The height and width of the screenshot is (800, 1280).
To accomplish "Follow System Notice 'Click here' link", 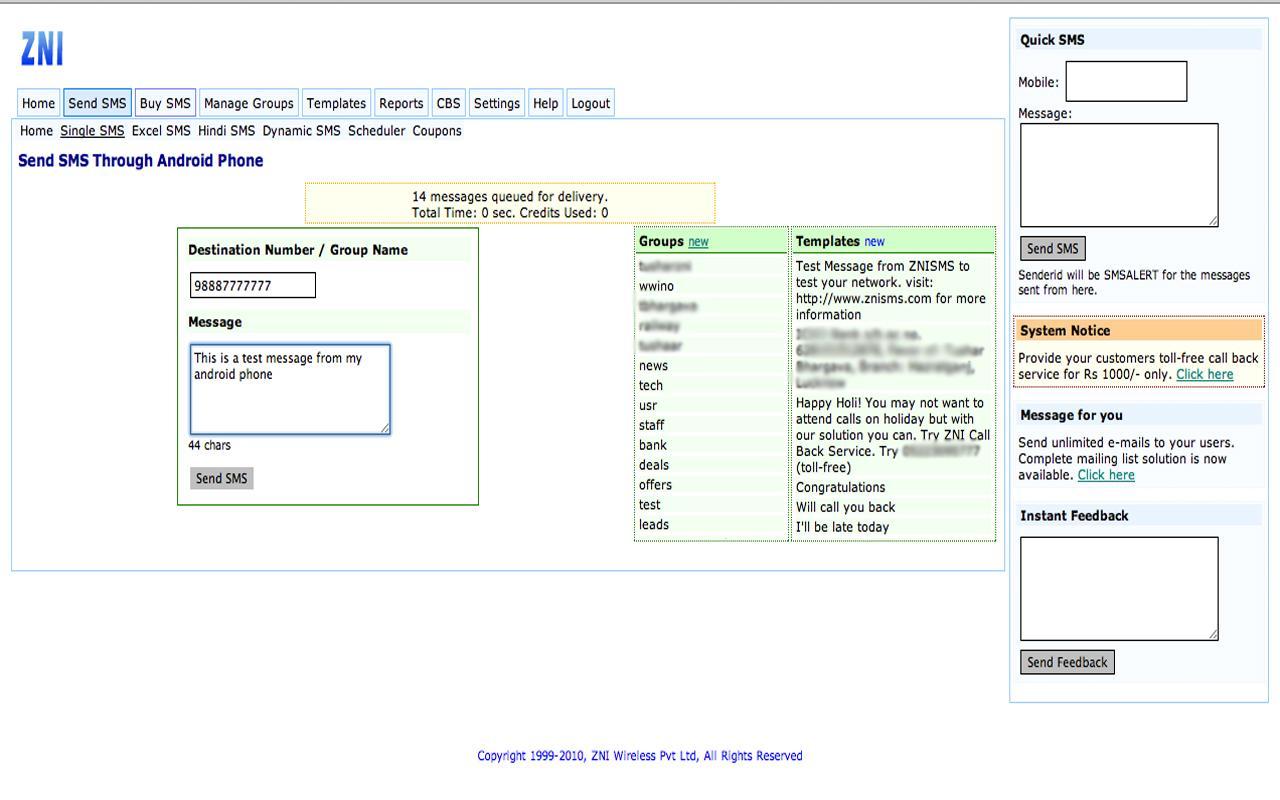I will pyautogui.click(x=1204, y=375).
